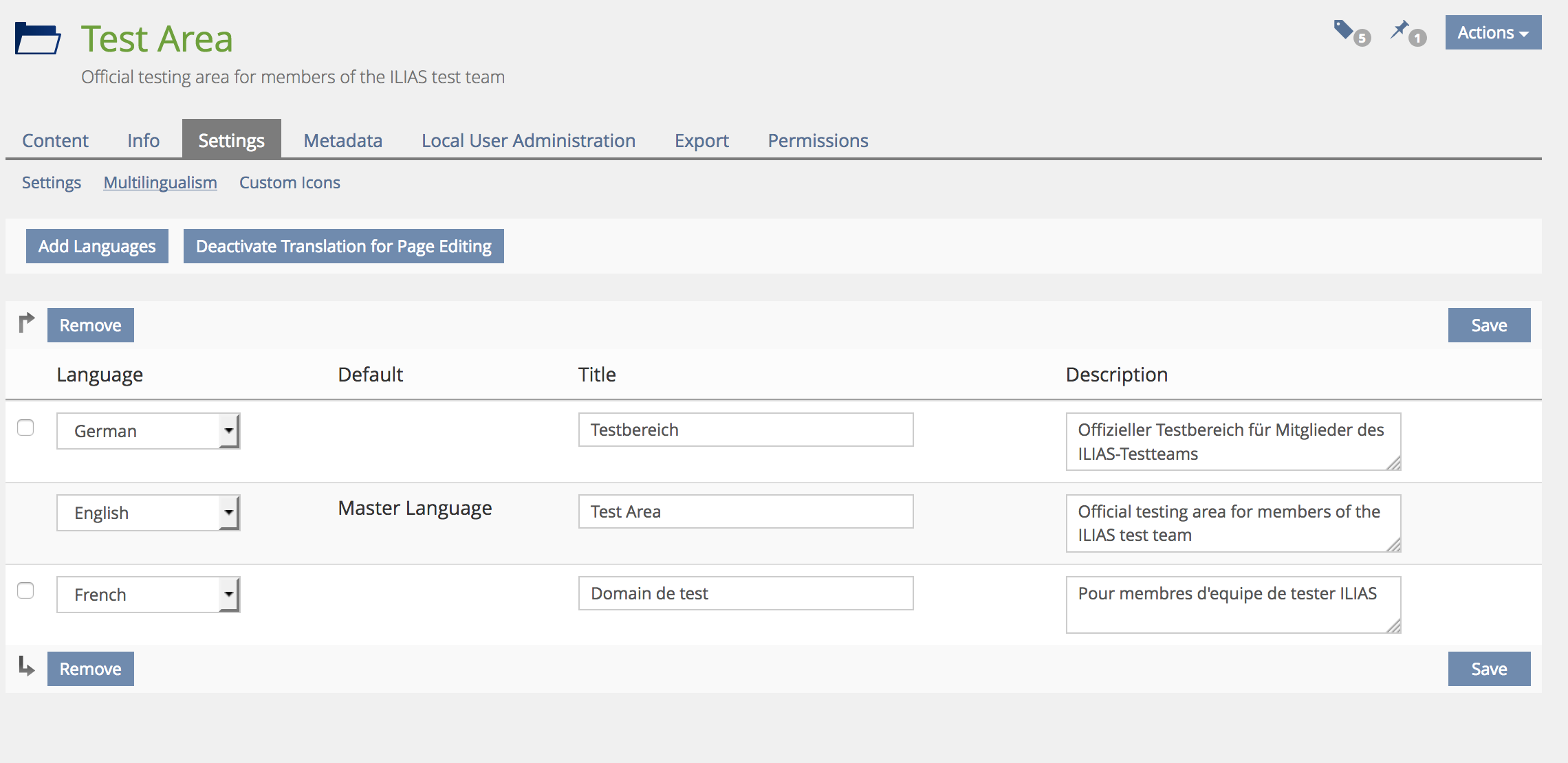Viewport: 1568px width, 763px height.
Task: Click the Test Area folder icon
Action: (38, 38)
